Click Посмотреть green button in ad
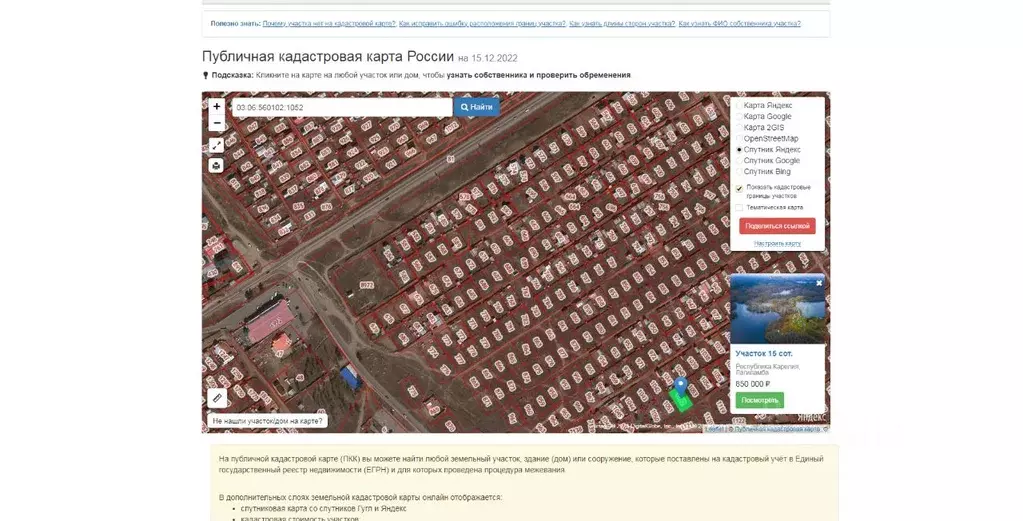1023x521 pixels. click(759, 400)
